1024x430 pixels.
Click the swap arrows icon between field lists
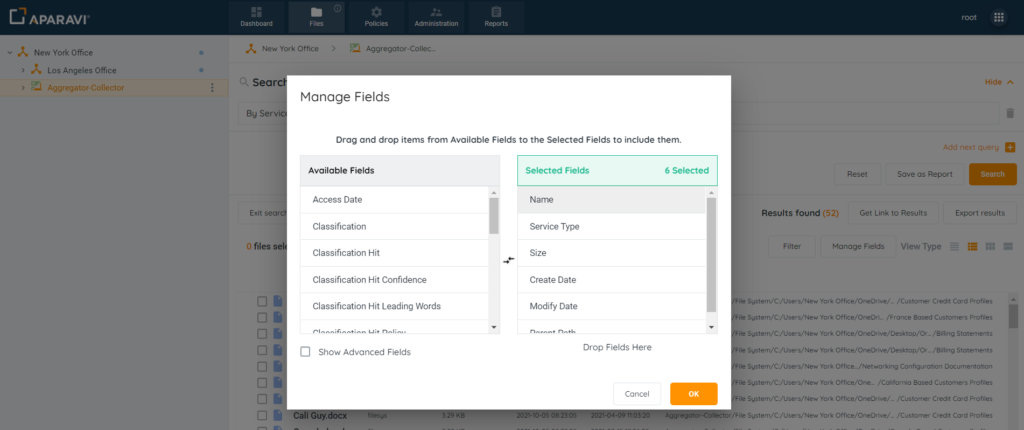coord(508,260)
